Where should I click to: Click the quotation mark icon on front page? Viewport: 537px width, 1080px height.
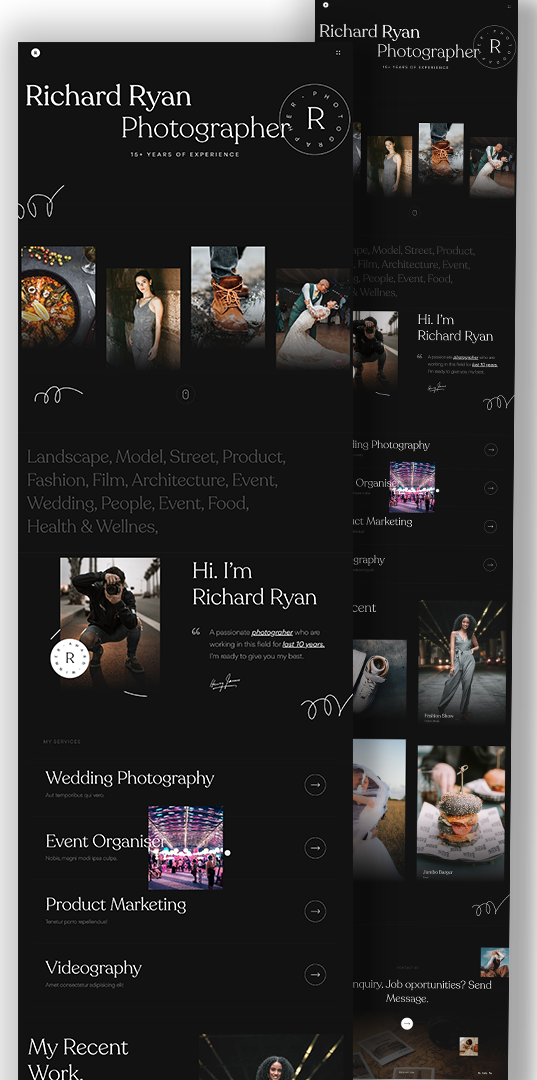[196, 632]
